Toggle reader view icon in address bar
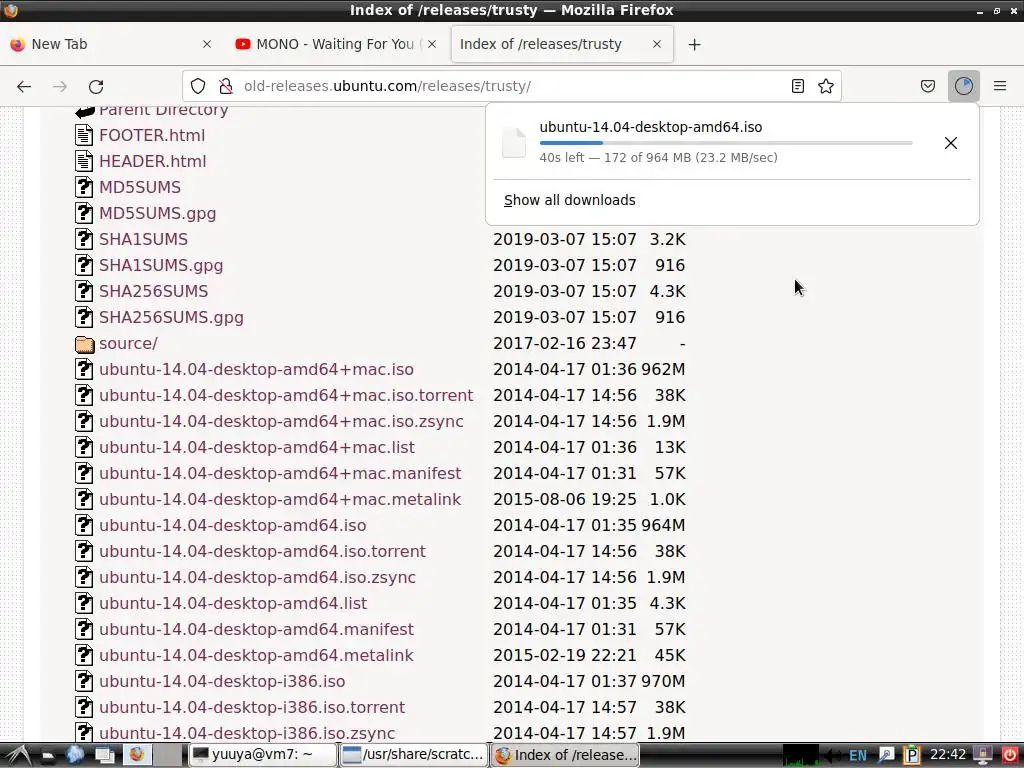1024x768 pixels. pos(797,86)
